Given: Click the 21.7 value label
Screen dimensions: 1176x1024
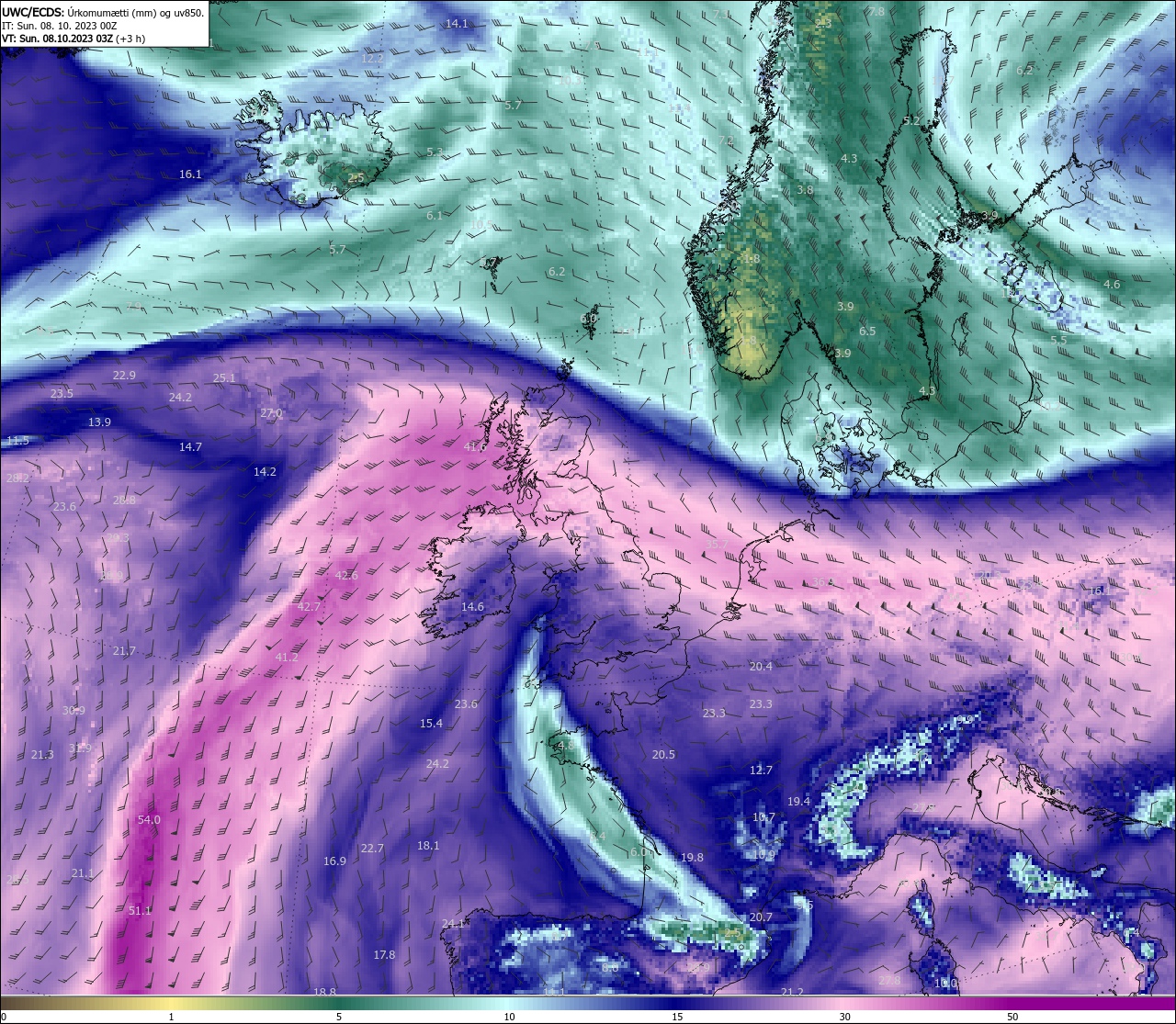Looking at the screenshot, I should click(124, 651).
